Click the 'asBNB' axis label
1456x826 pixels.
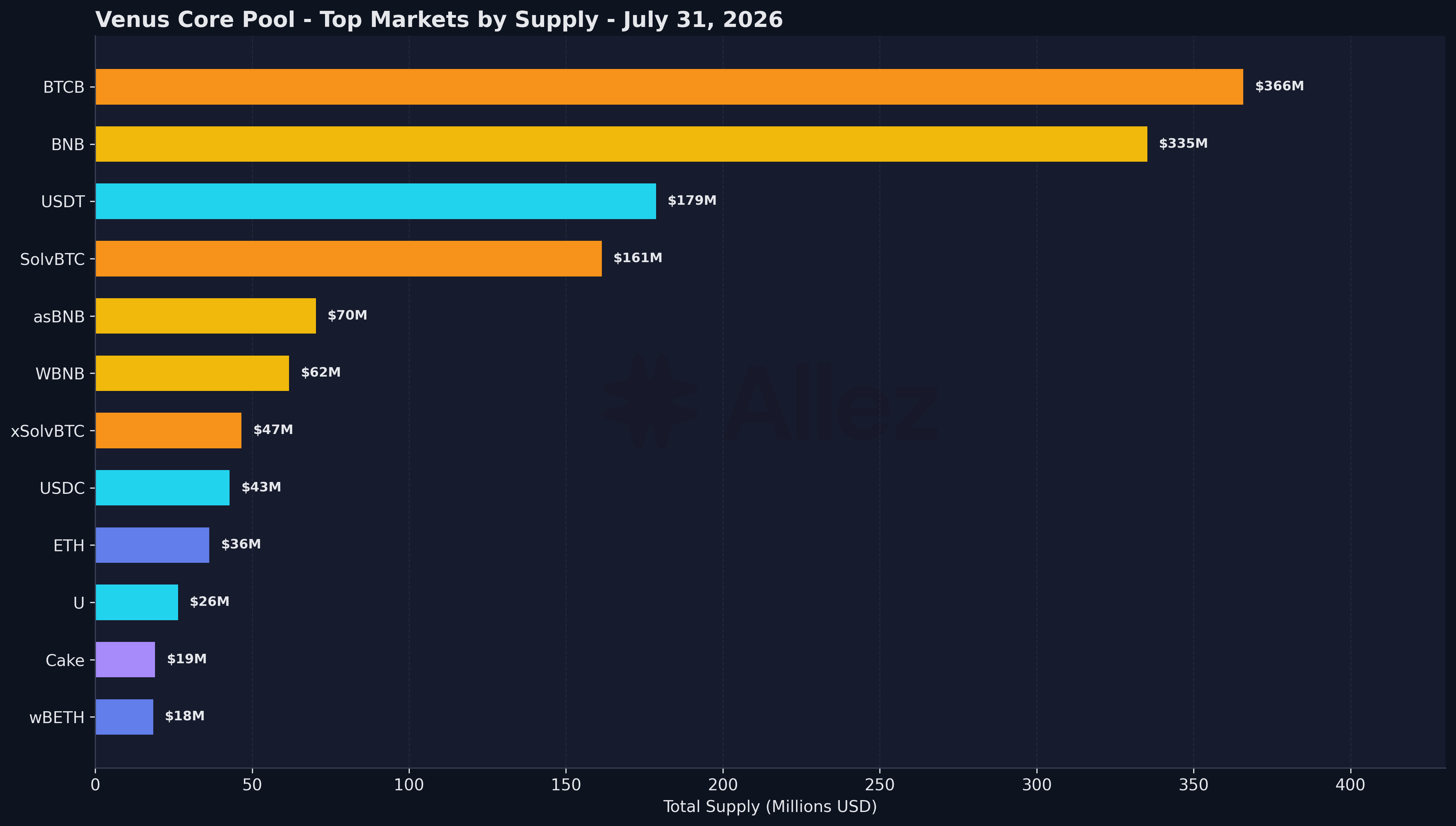click(59, 316)
